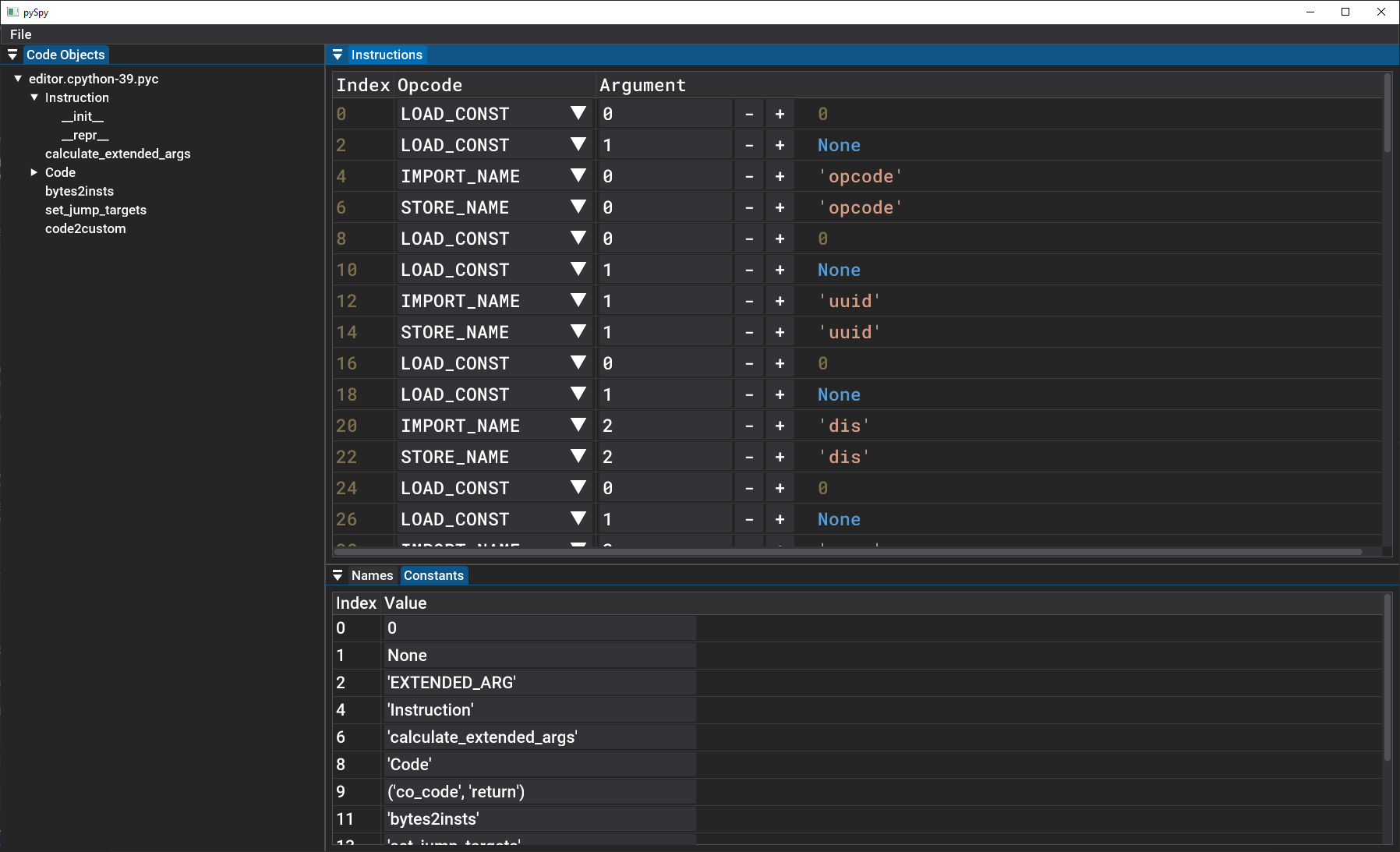Decrement argument of instruction index 4
Viewport: 1400px width, 852px height.
(x=749, y=176)
